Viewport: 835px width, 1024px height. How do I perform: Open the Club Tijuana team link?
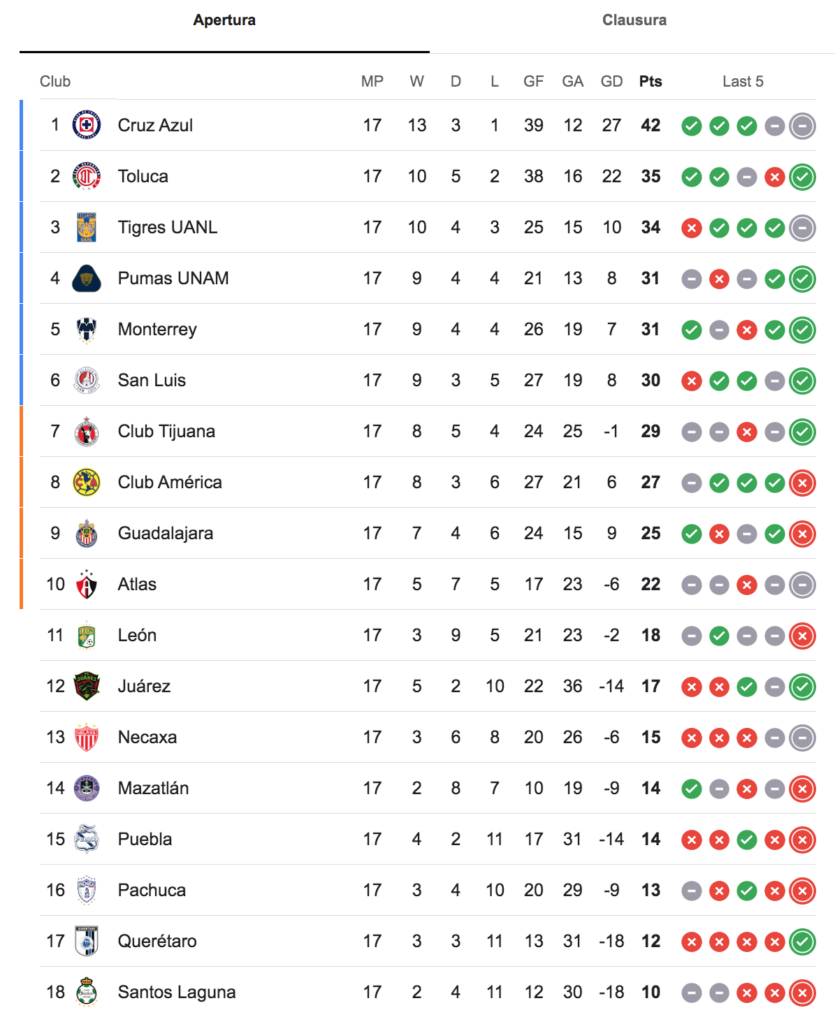166,431
